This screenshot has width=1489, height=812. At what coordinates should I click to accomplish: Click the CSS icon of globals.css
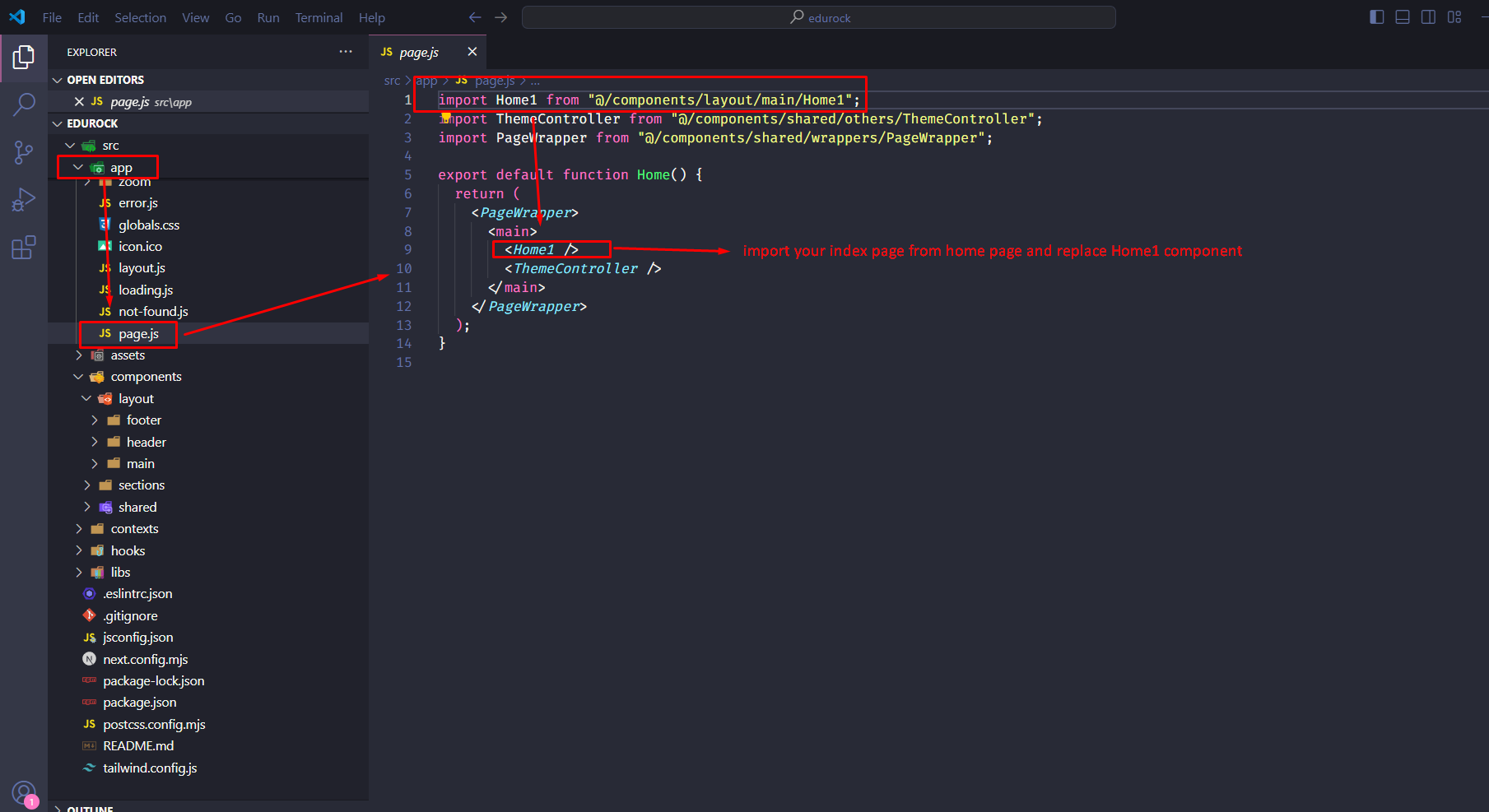tap(105, 225)
